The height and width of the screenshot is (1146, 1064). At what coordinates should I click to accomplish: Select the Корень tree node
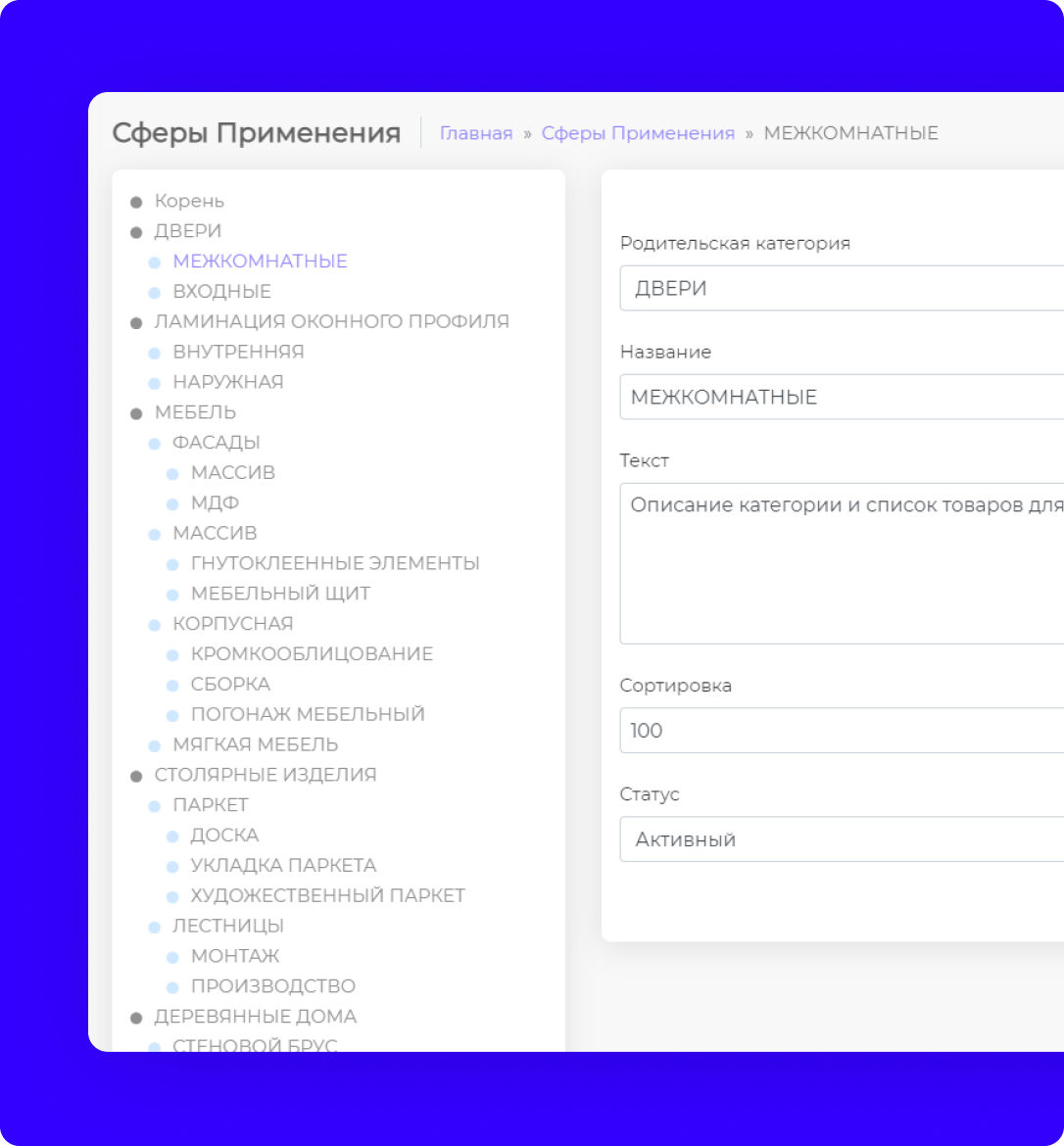pos(189,201)
